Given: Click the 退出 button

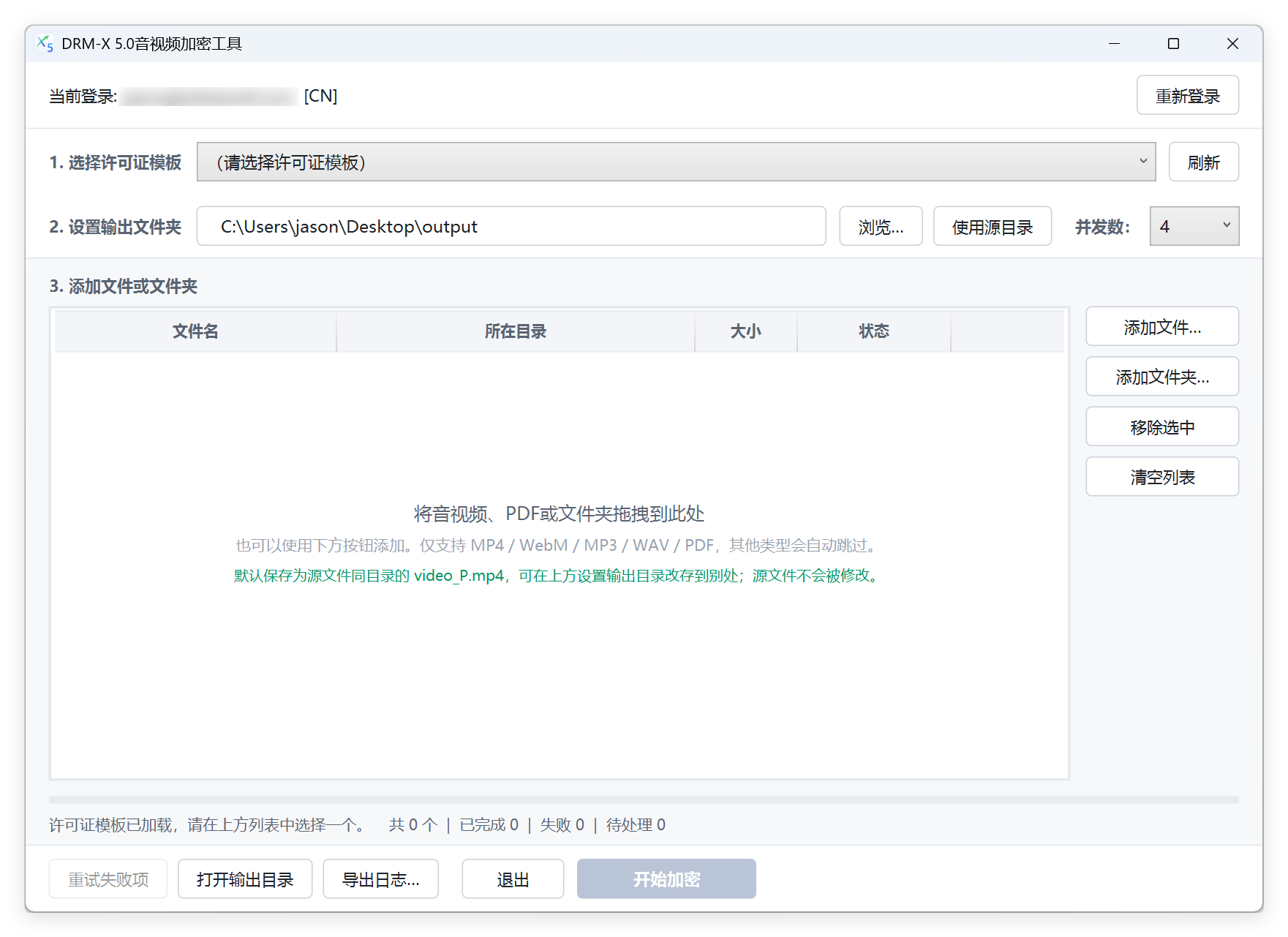Looking at the screenshot, I should pyautogui.click(x=513, y=878).
